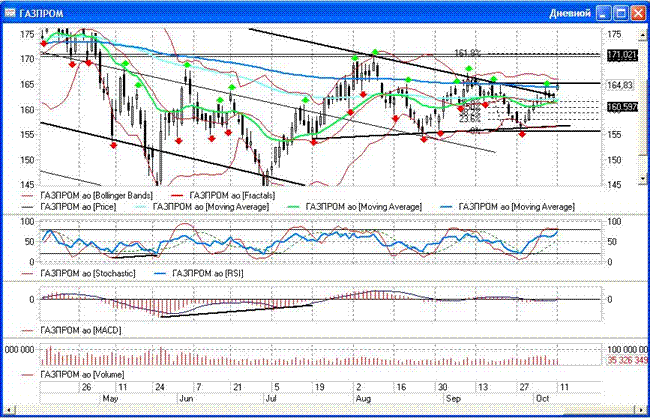Click the Sep month label
The image size is (650, 418).
(x=453, y=399)
